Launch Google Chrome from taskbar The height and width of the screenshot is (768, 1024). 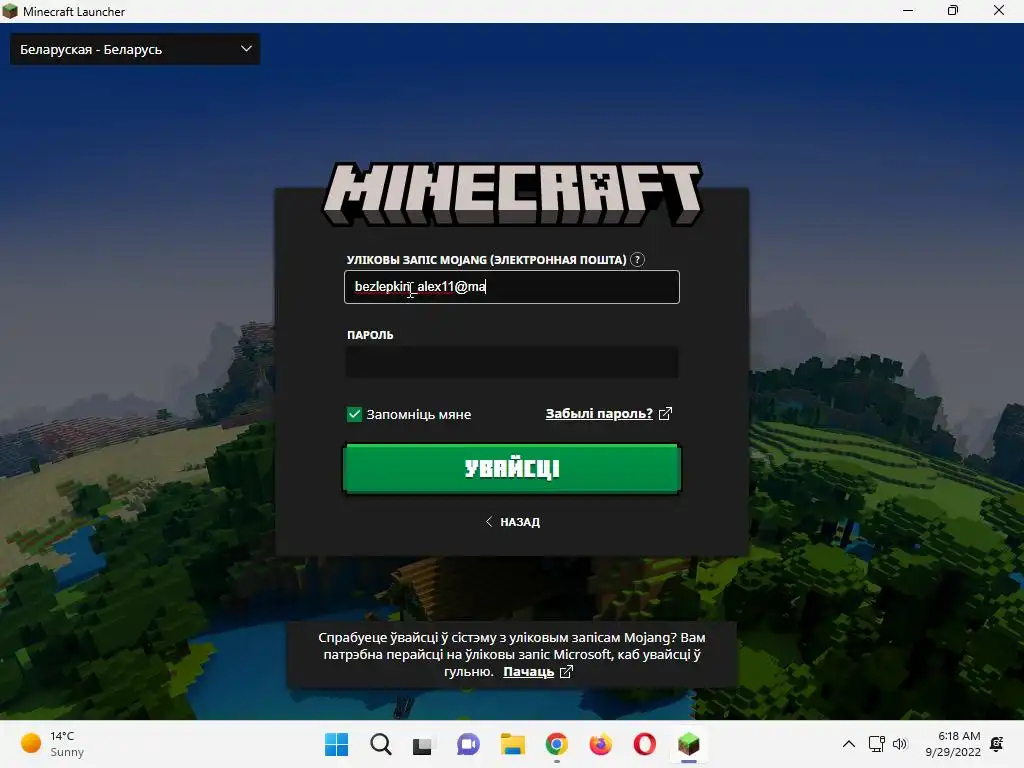(556, 744)
